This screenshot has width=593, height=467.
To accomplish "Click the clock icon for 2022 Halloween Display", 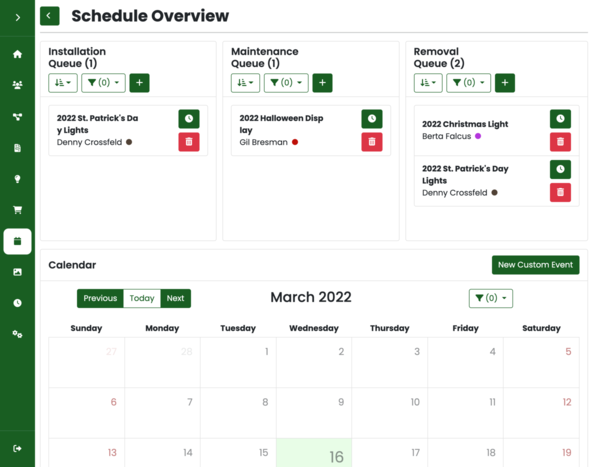I will (372, 119).
